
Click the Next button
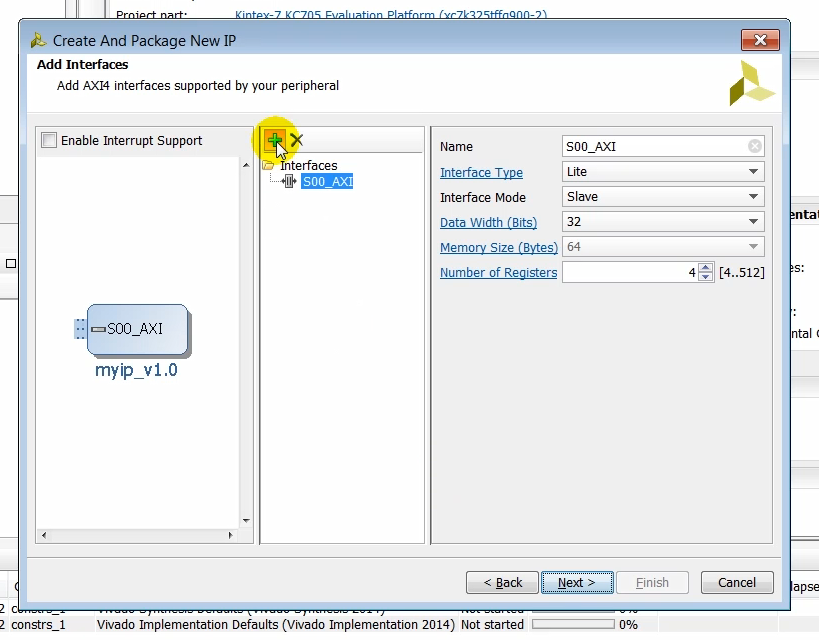pos(577,582)
